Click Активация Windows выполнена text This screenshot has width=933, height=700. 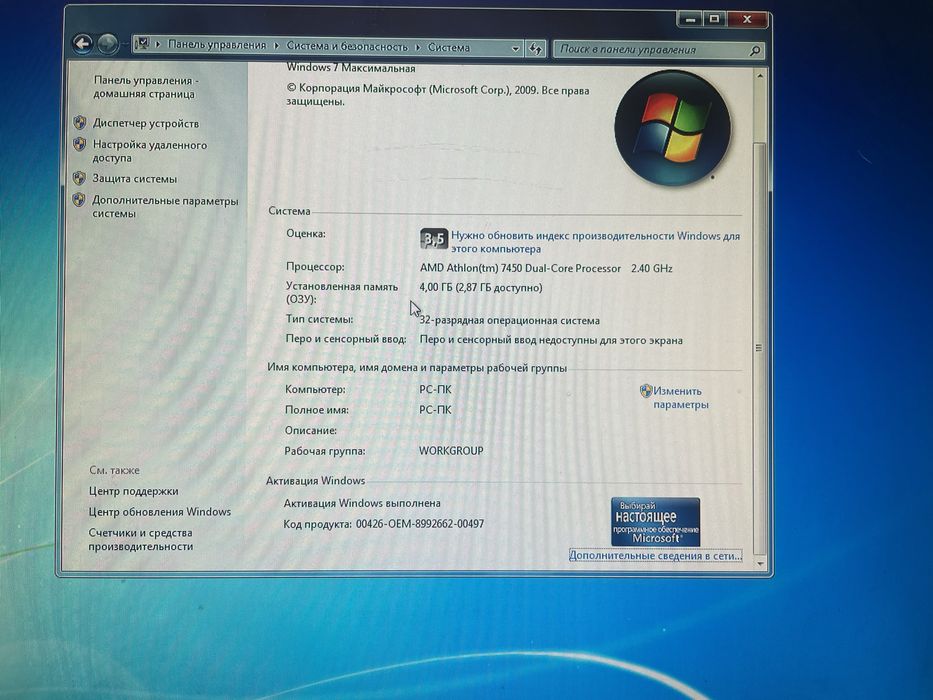click(x=362, y=503)
